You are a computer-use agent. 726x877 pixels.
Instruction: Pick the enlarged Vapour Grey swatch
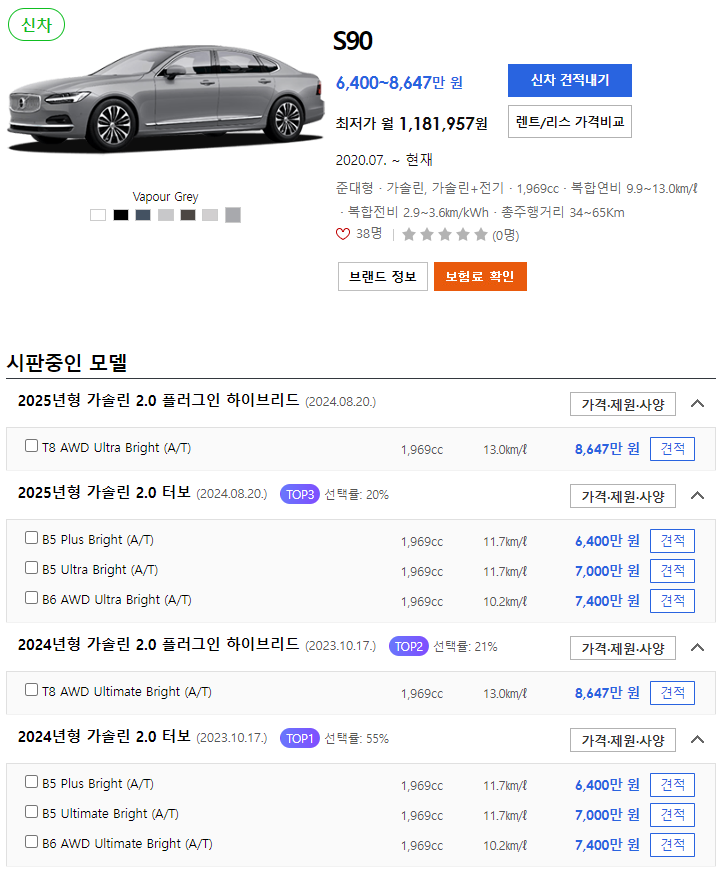233,215
